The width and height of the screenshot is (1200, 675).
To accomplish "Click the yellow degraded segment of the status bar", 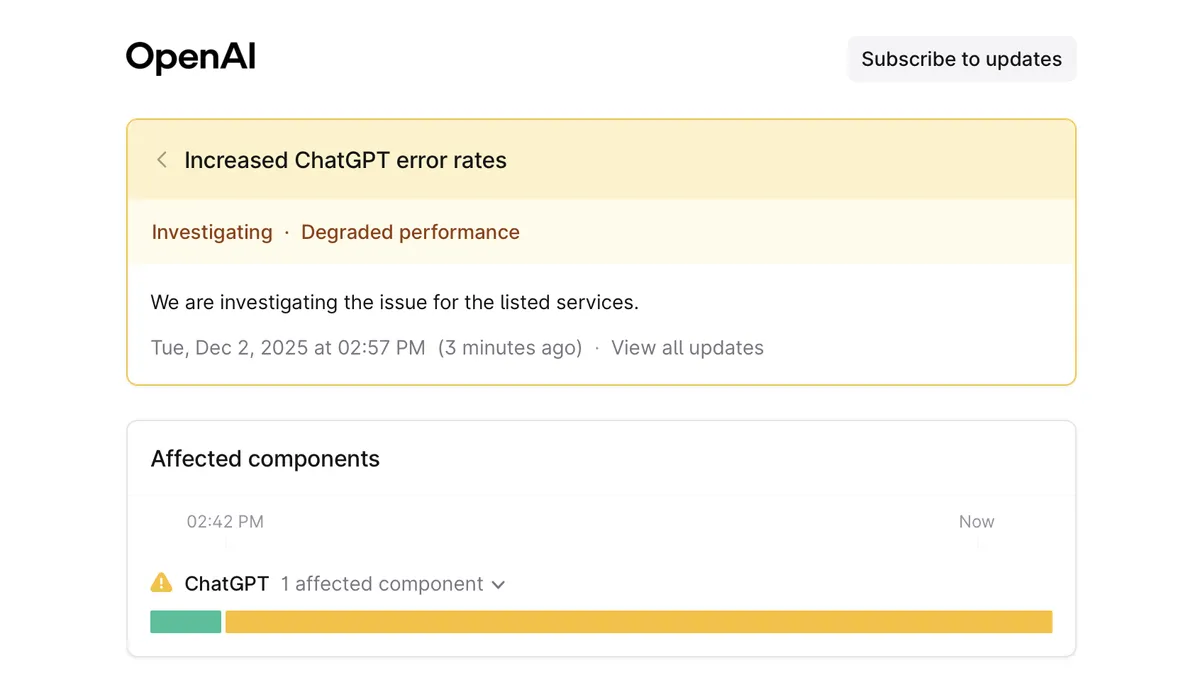I will pos(640,621).
